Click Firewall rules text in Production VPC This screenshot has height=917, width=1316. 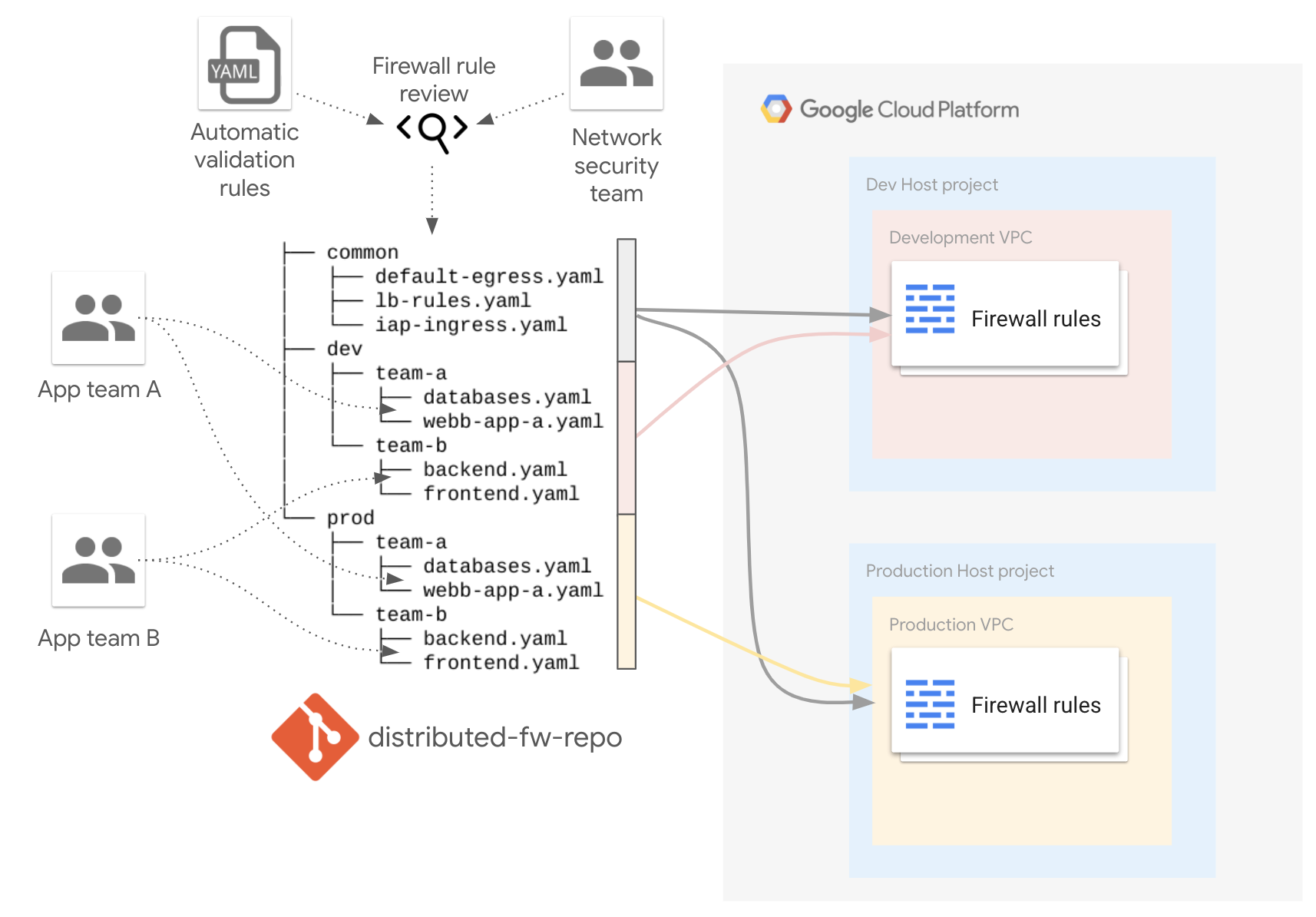(1036, 705)
